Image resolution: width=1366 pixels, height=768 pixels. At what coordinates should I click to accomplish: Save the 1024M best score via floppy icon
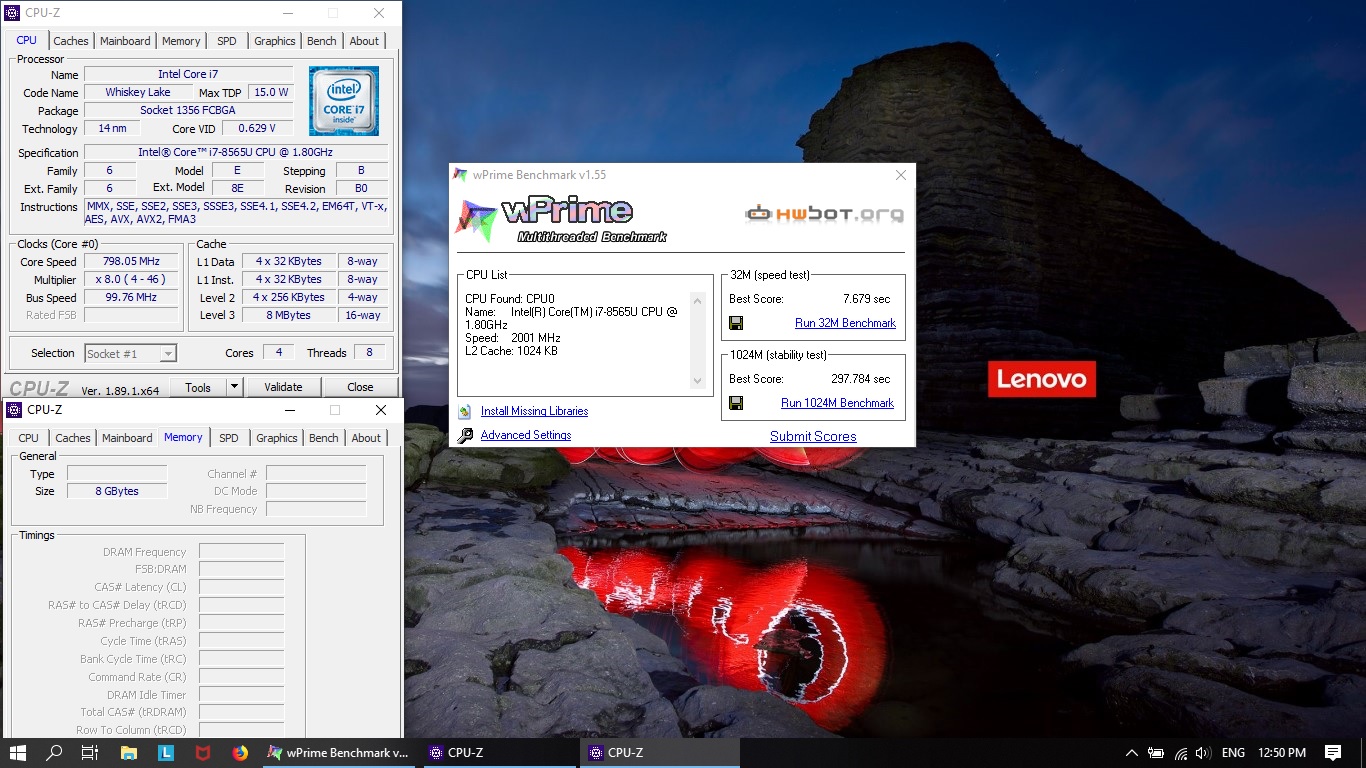[x=736, y=403]
